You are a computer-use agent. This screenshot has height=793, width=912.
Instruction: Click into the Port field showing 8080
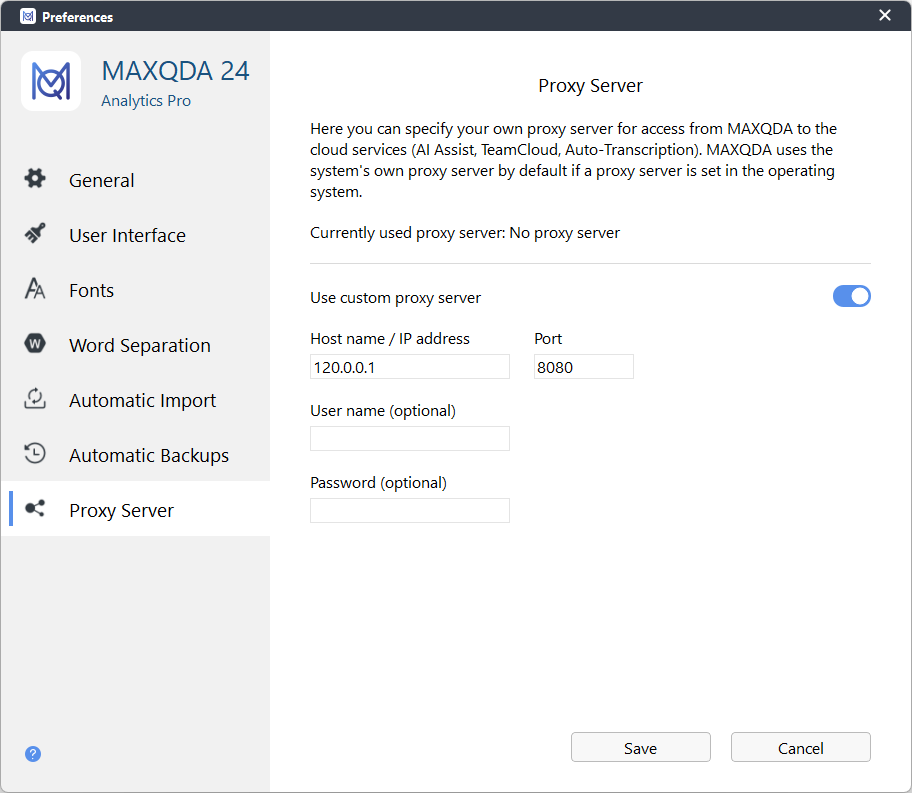(x=583, y=367)
